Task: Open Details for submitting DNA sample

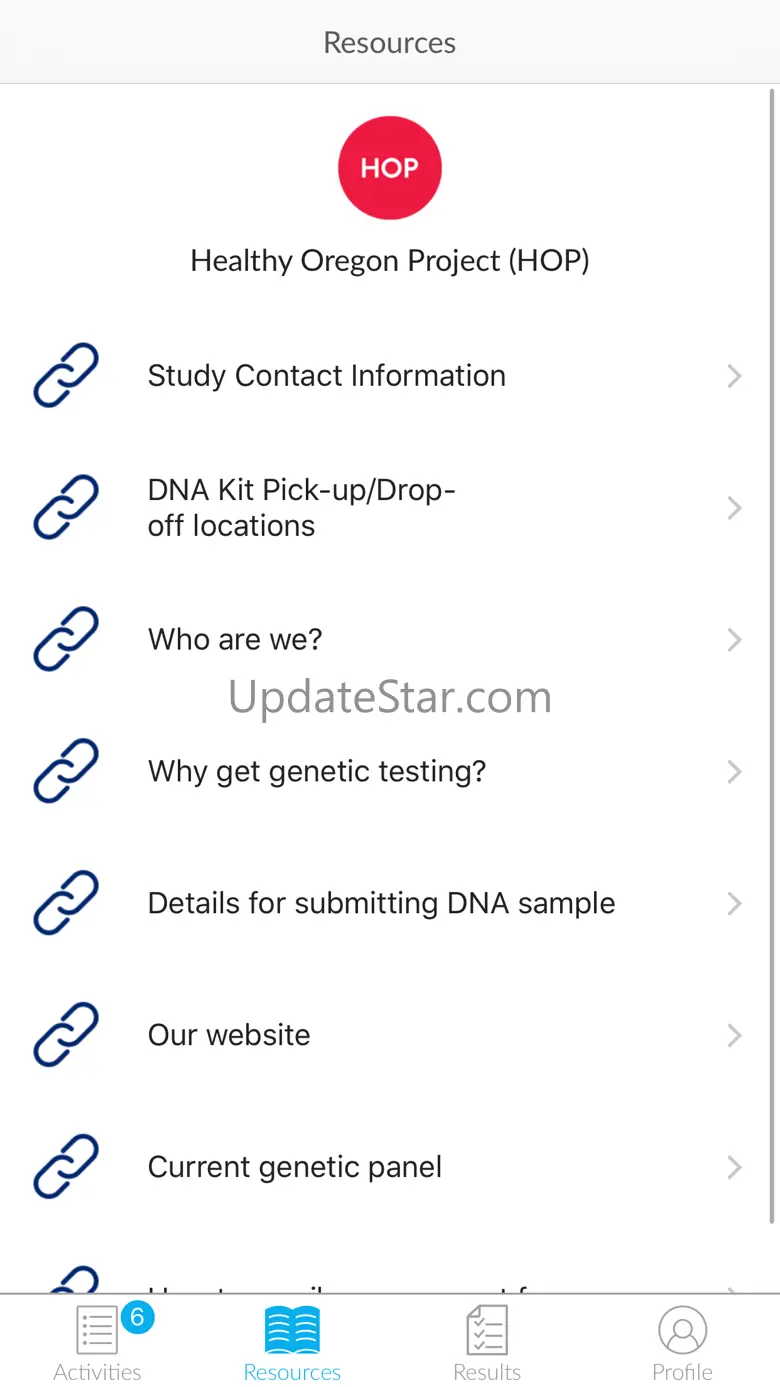Action: pyautogui.click(x=381, y=903)
